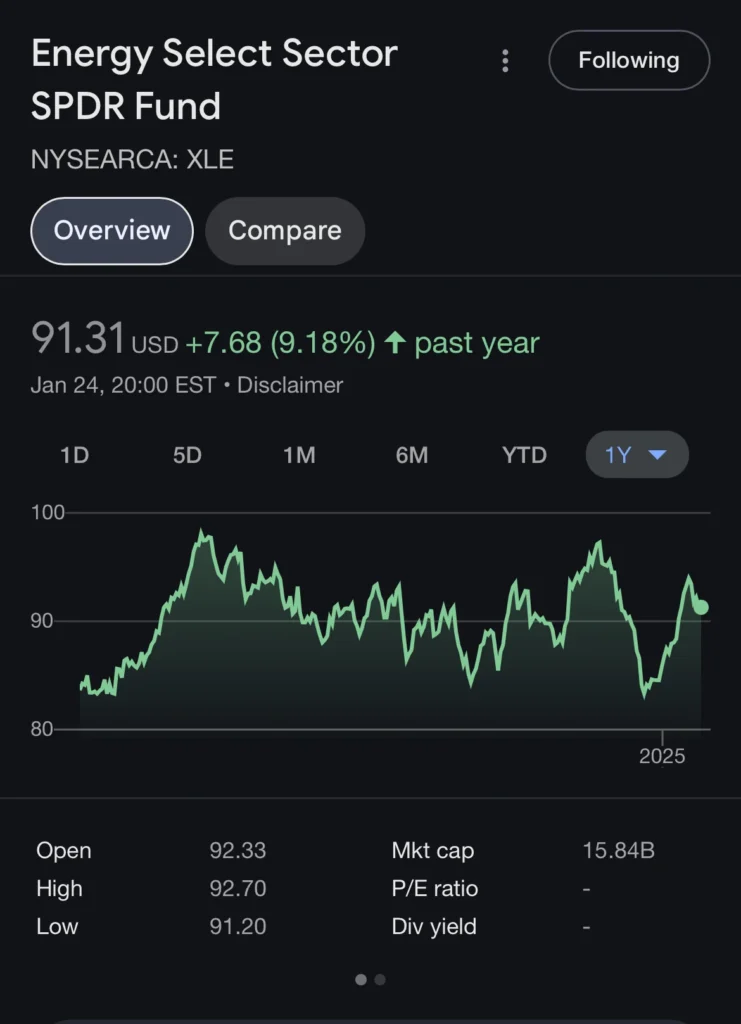
Task: Click the 91.31 USD price value
Action: click(x=80, y=340)
